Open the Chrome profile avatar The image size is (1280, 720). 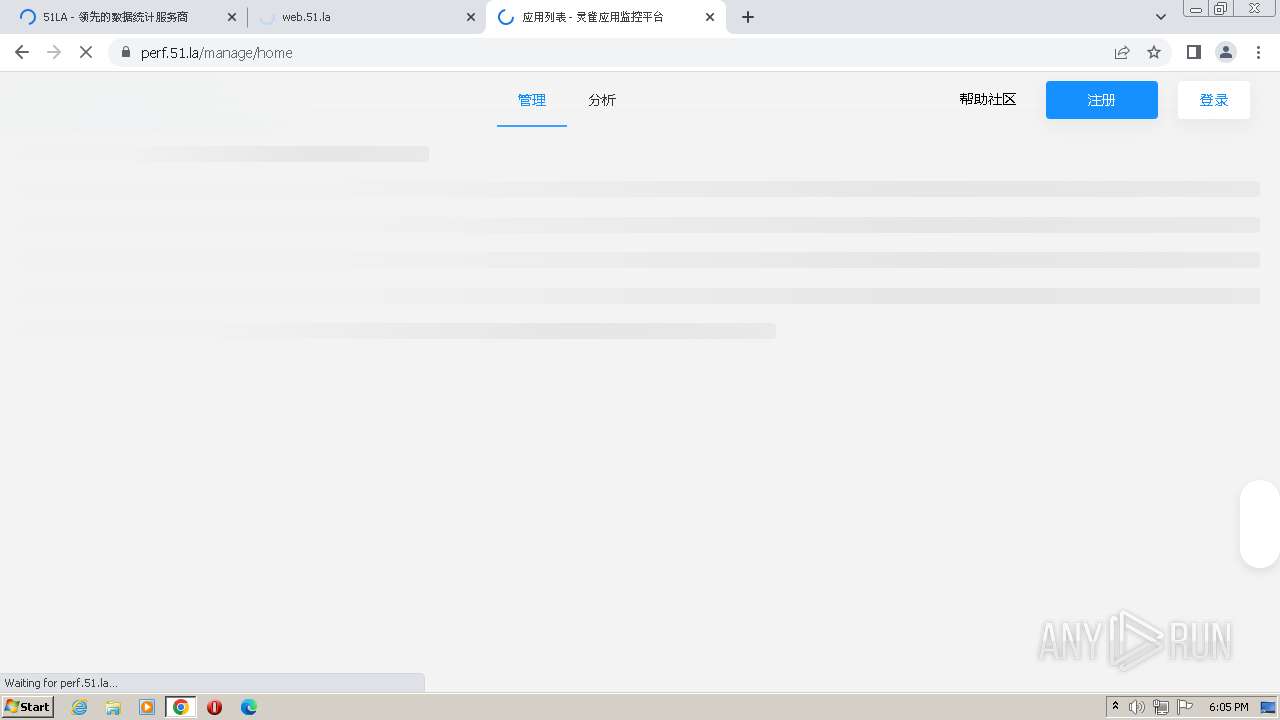click(x=1226, y=52)
